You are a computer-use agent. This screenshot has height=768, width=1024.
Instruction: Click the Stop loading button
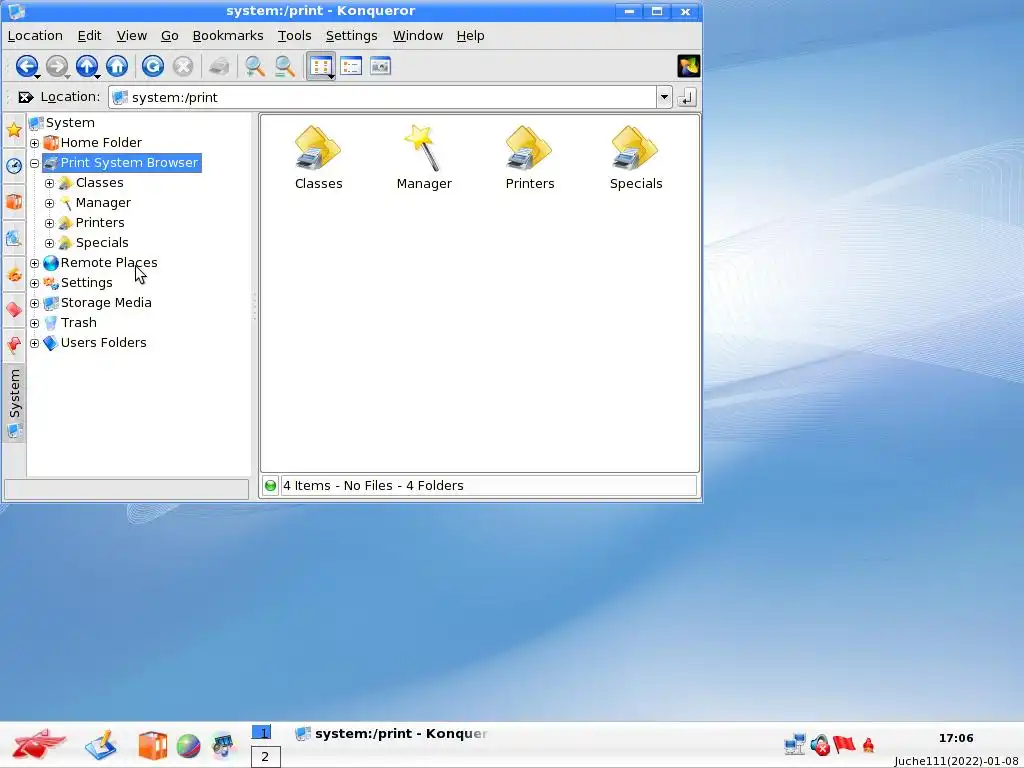(x=183, y=66)
